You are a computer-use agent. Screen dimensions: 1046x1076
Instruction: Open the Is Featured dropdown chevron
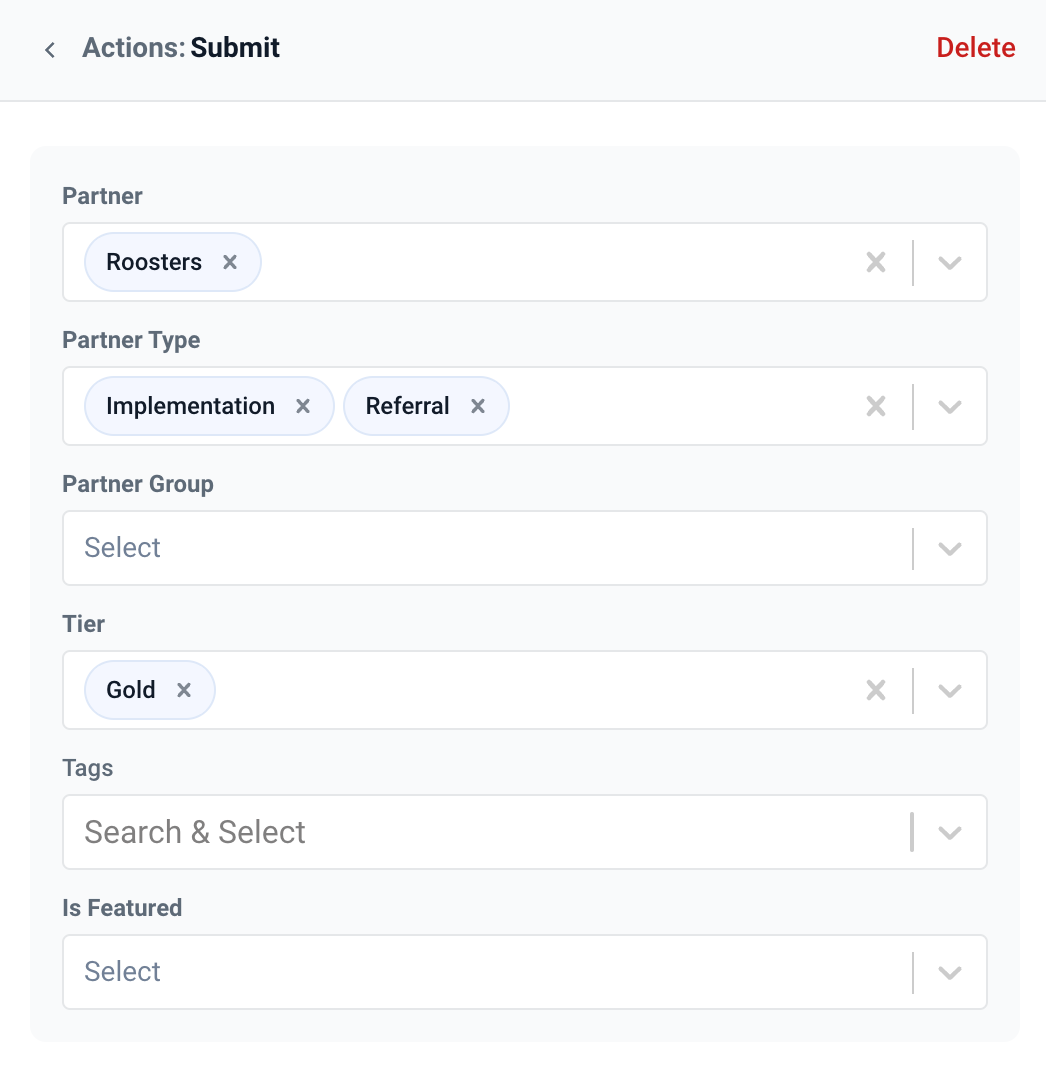pyautogui.click(x=950, y=972)
